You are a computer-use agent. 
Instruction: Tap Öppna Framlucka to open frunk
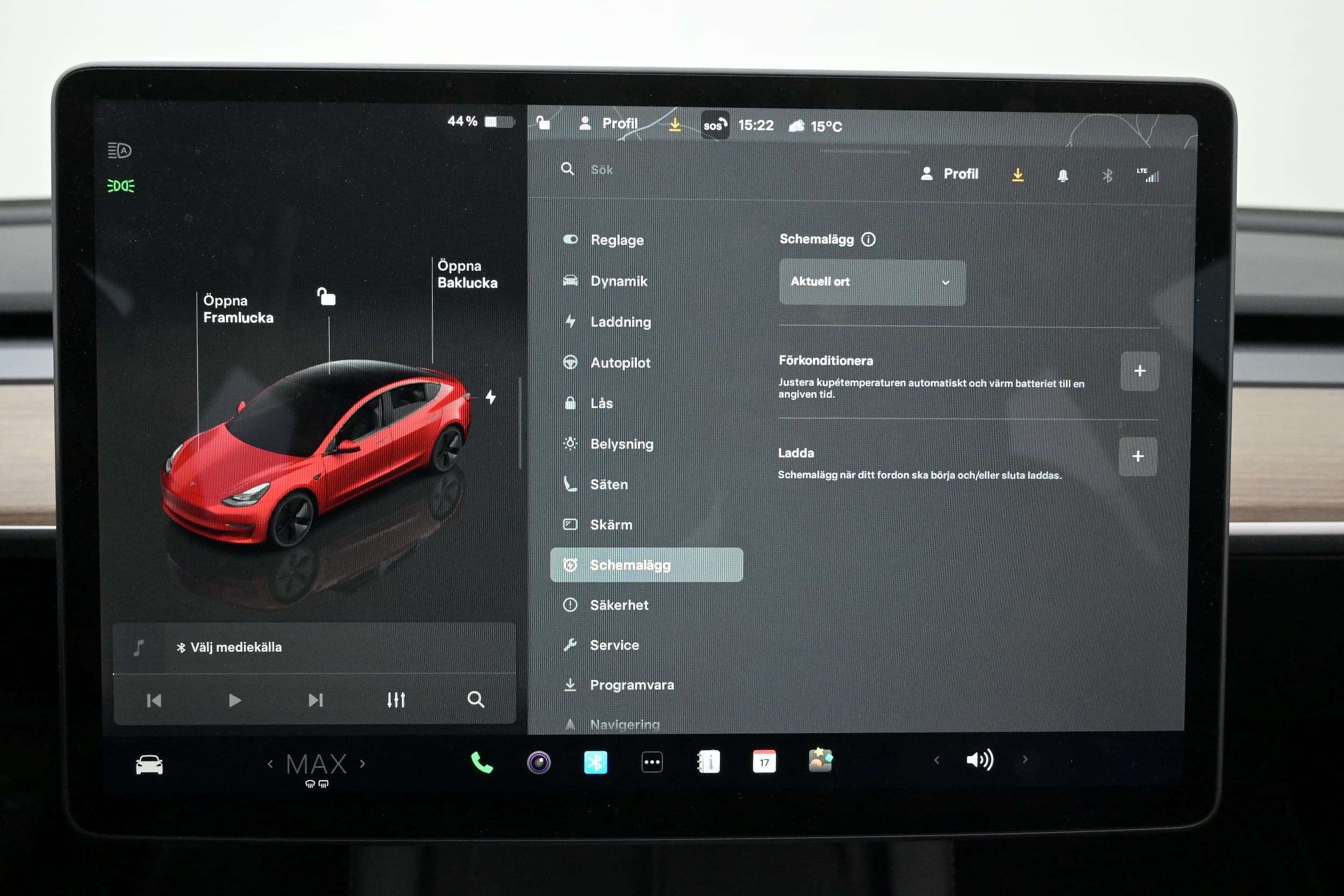pyautogui.click(x=238, y=309)
